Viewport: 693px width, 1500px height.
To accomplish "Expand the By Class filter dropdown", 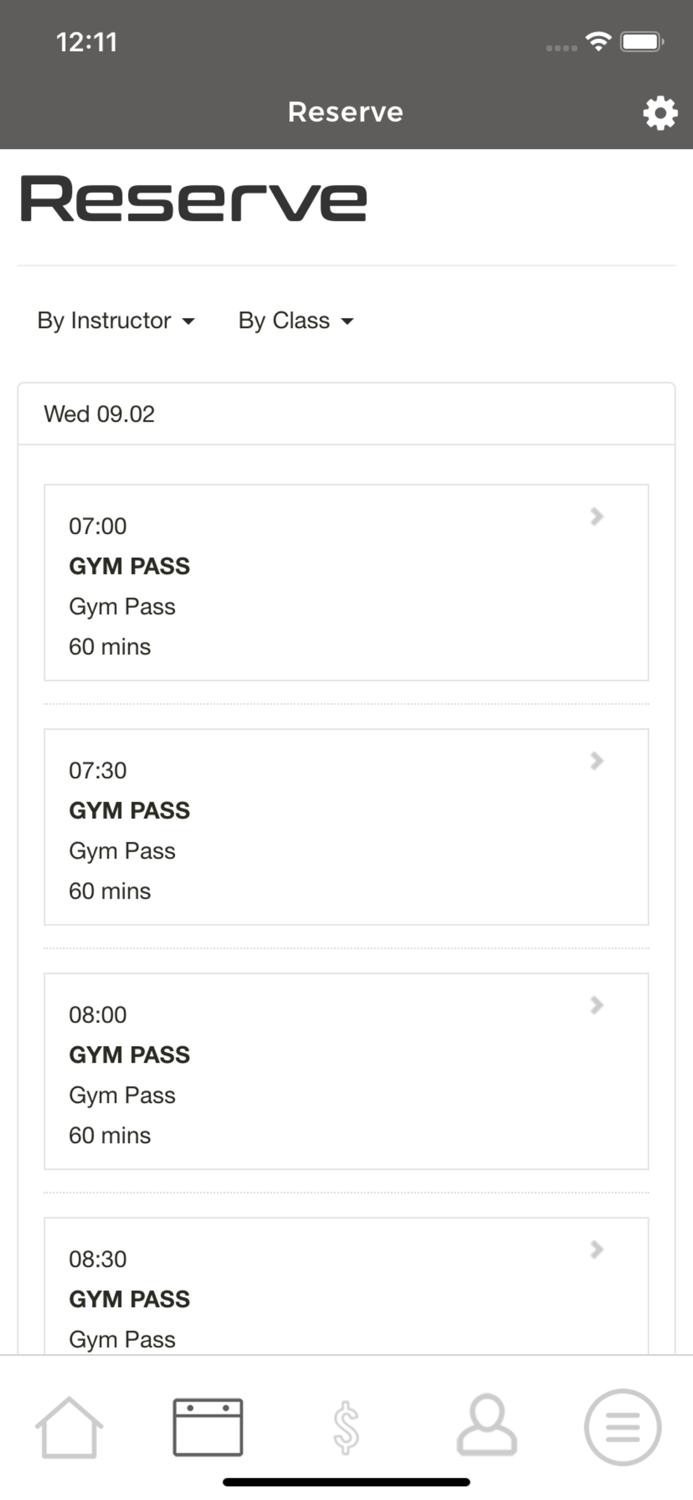I will click(x=296, y=321).
